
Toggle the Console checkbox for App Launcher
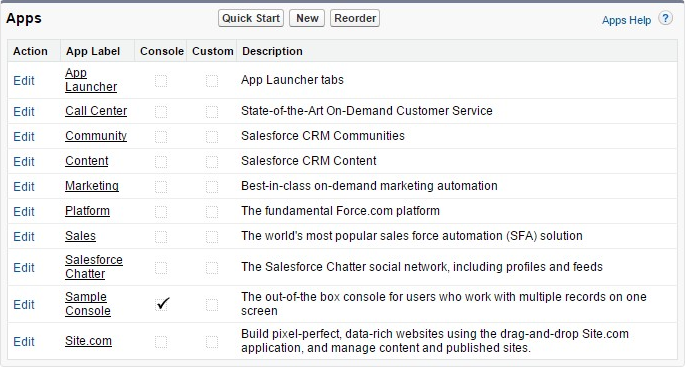click(x=161, y=81)
